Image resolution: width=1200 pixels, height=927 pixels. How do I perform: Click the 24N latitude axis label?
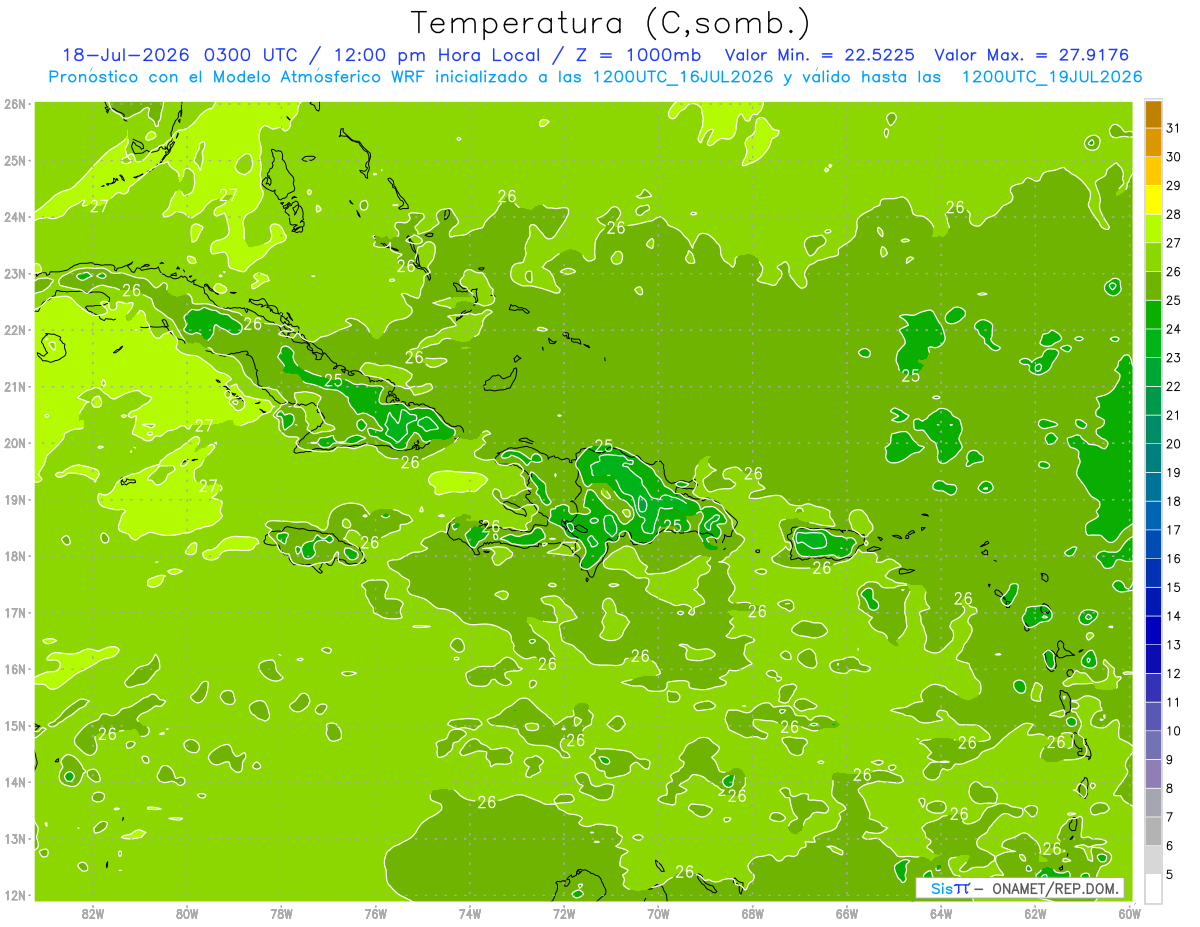pos(15,217)
